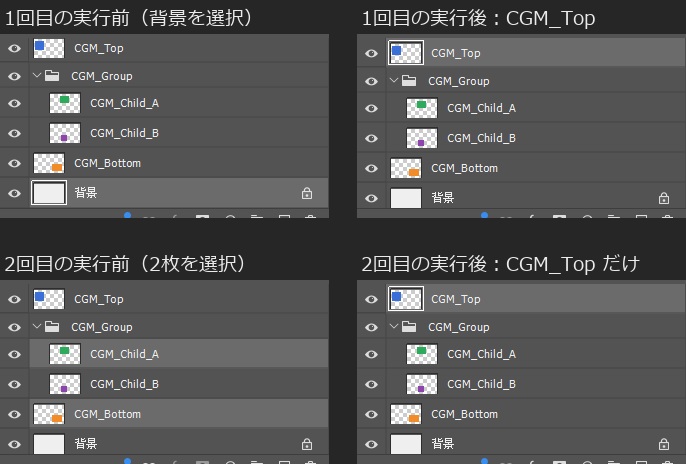Click CGM_Top layer name in 1回目の実行後 panel

tap(456, 53)
